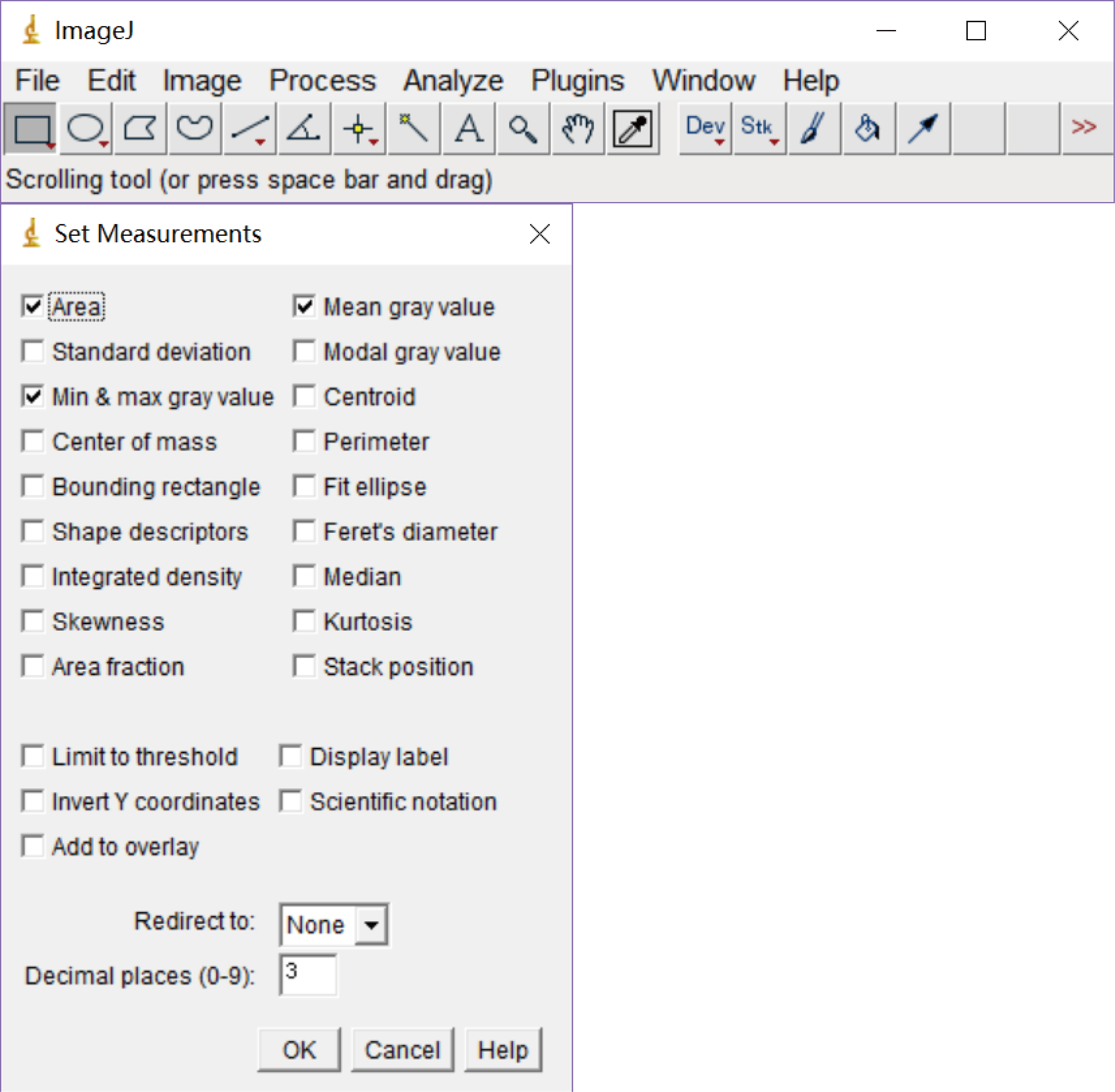Enable Bounding rectangle
This screenshot has width=1115, height=1092.
point(33,486)
